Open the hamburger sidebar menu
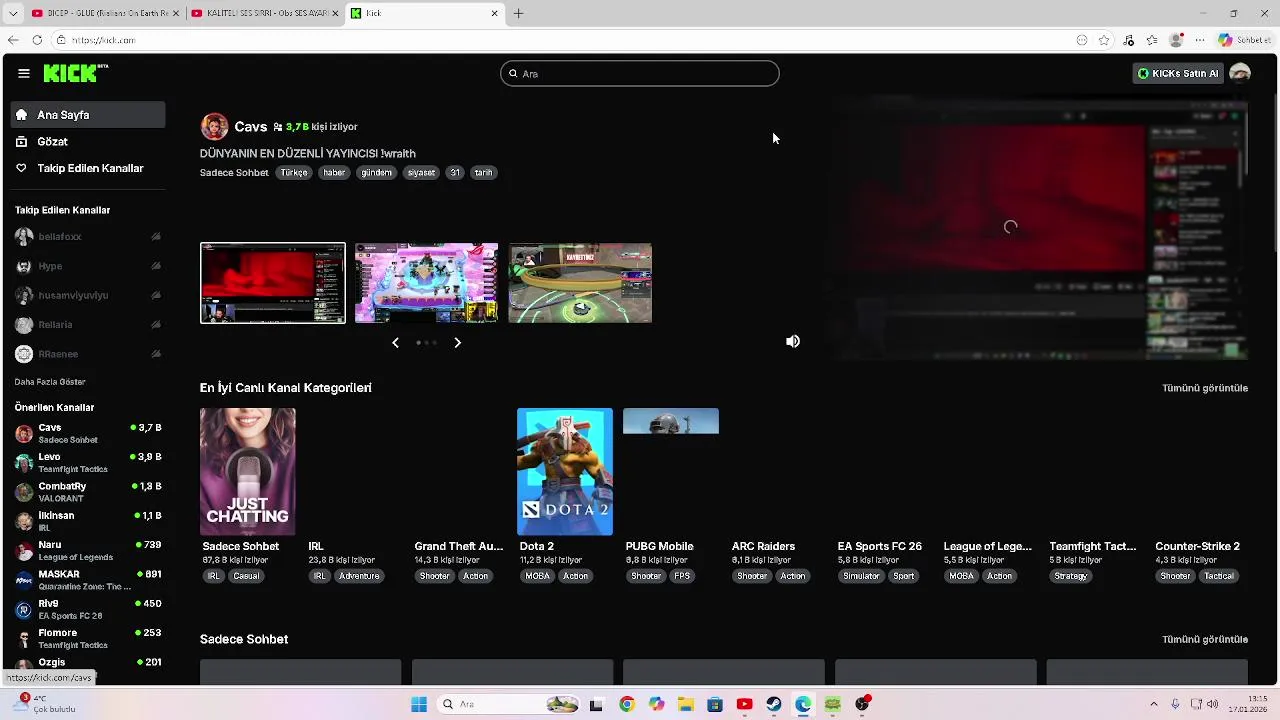The width and height of the screenshot is (1280, 720). [24, 73]
